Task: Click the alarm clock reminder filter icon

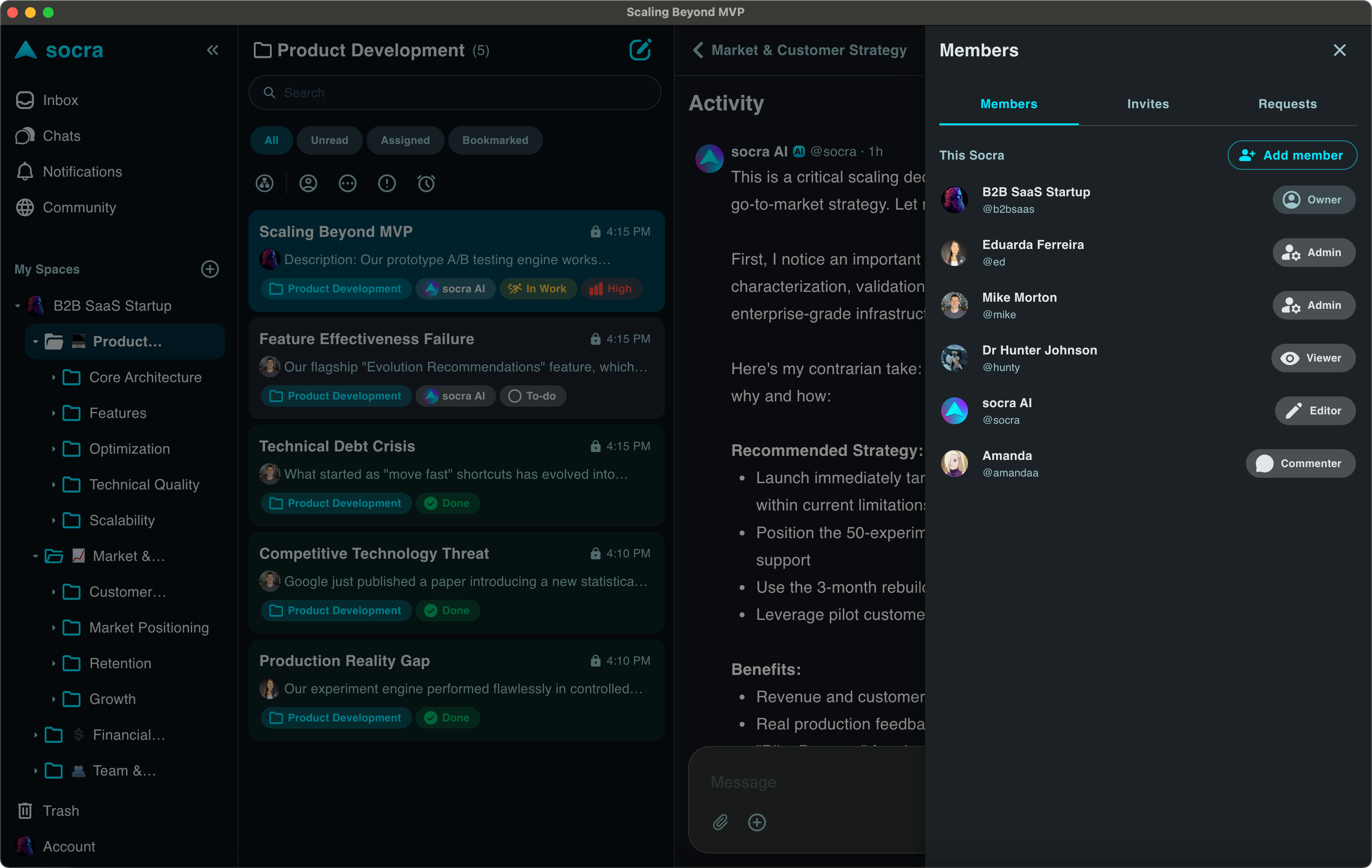Action: click(x=426, y=184)
